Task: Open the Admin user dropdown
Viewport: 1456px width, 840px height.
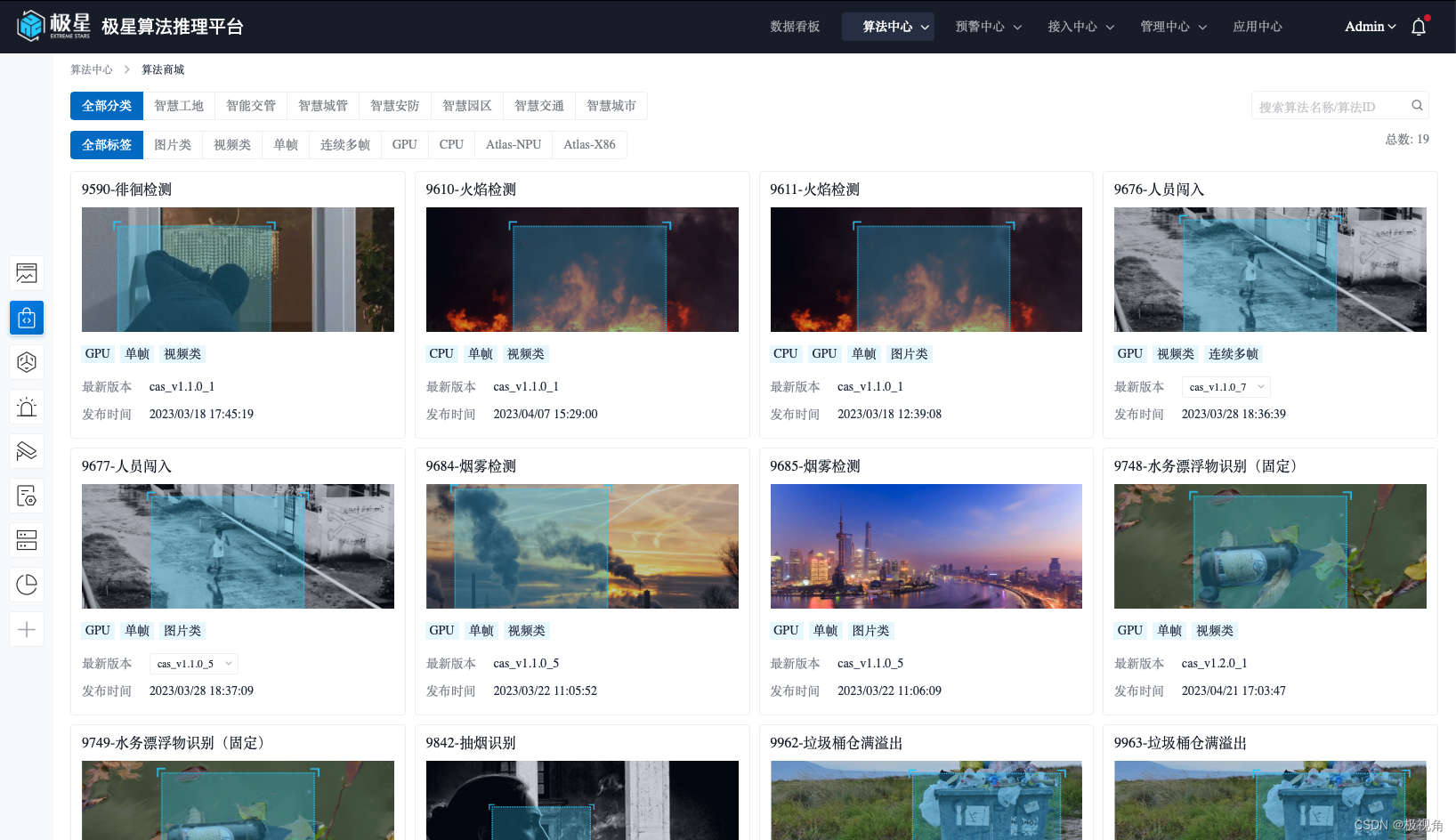Action: [x=1370, y=27]
